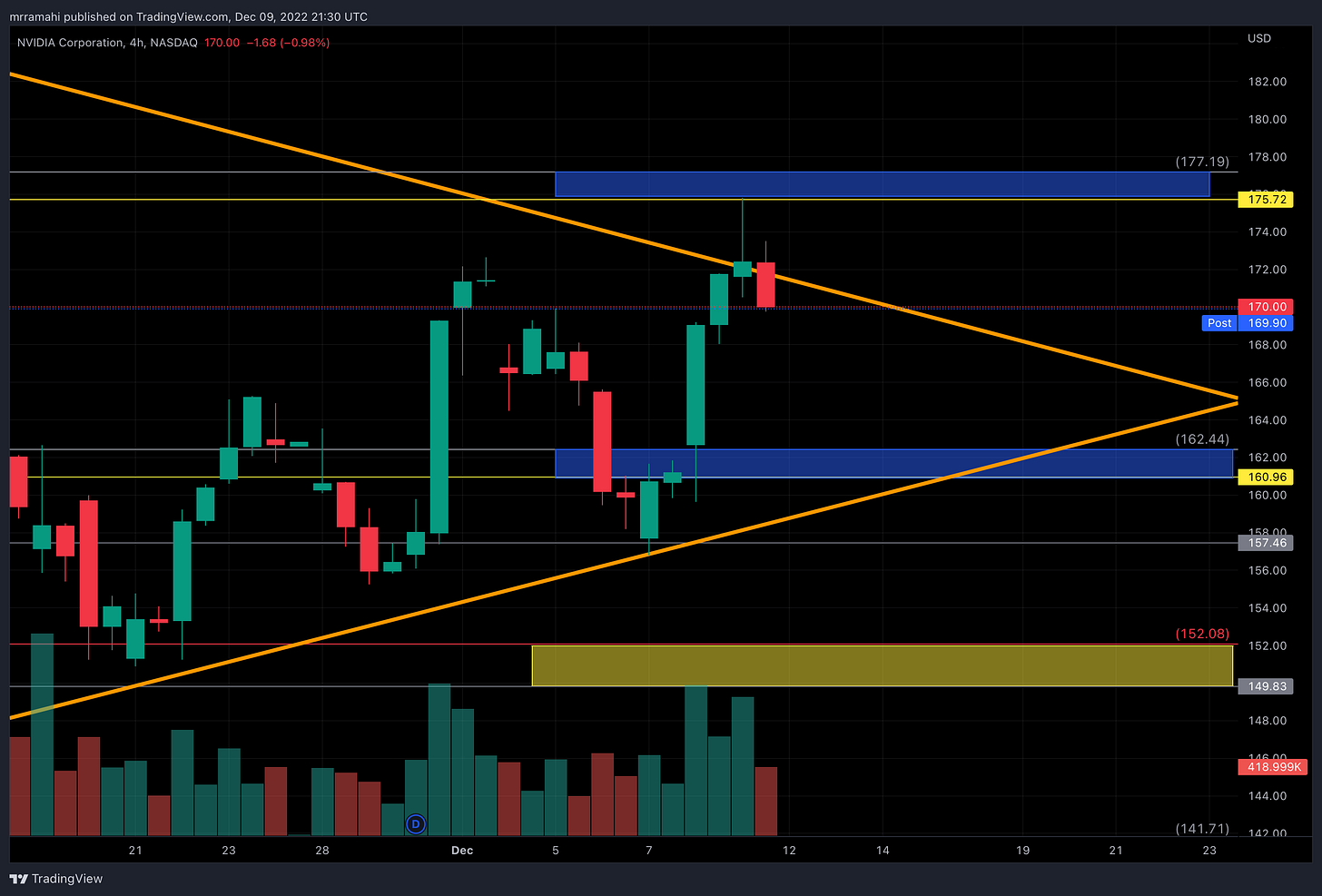The width and height of the screenshot is (1322, 896).
Task: Click the last red candle near 170.00
Action: (765, 284)
